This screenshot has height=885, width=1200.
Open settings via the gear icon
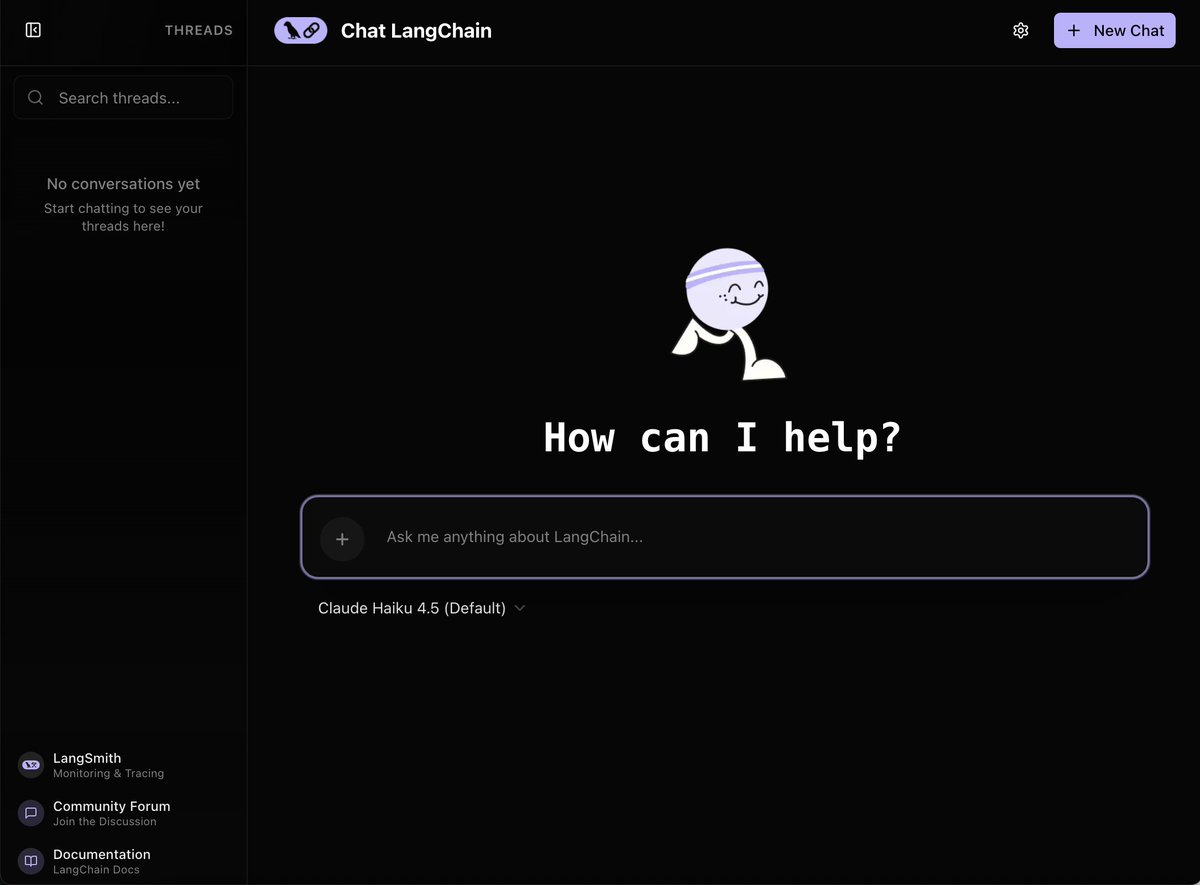pos(1020,31)
